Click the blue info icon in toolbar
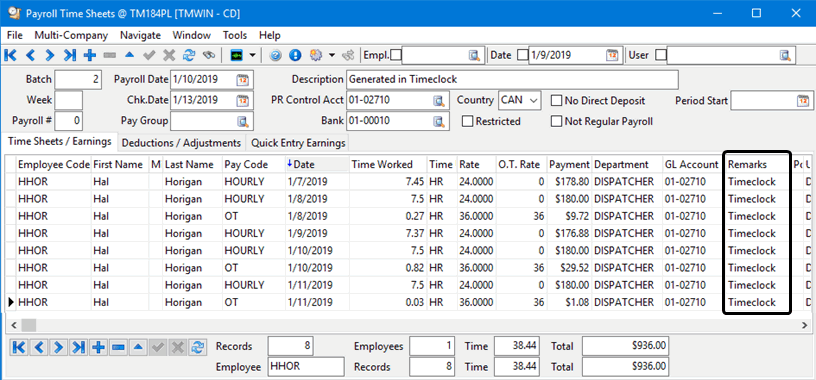 (295, 55)
